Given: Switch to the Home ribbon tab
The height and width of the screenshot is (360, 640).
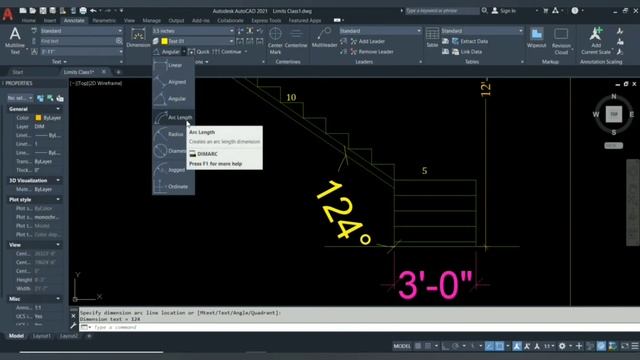Looking at the screenshot, I should (29, 20).
